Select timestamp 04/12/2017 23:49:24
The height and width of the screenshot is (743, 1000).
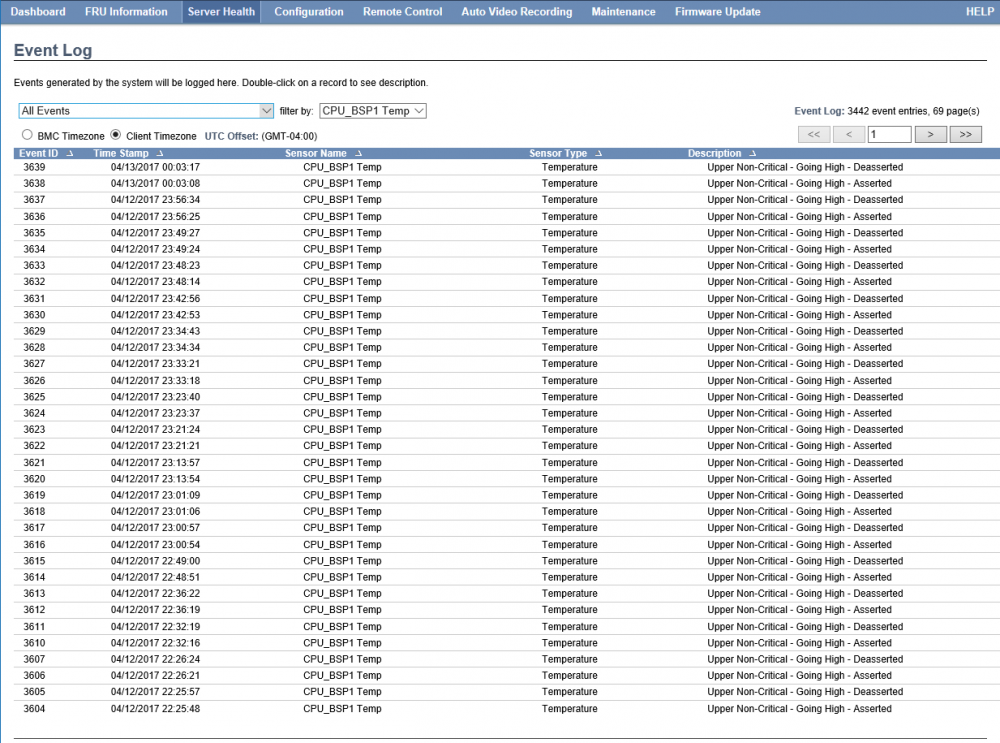point(155,249)
